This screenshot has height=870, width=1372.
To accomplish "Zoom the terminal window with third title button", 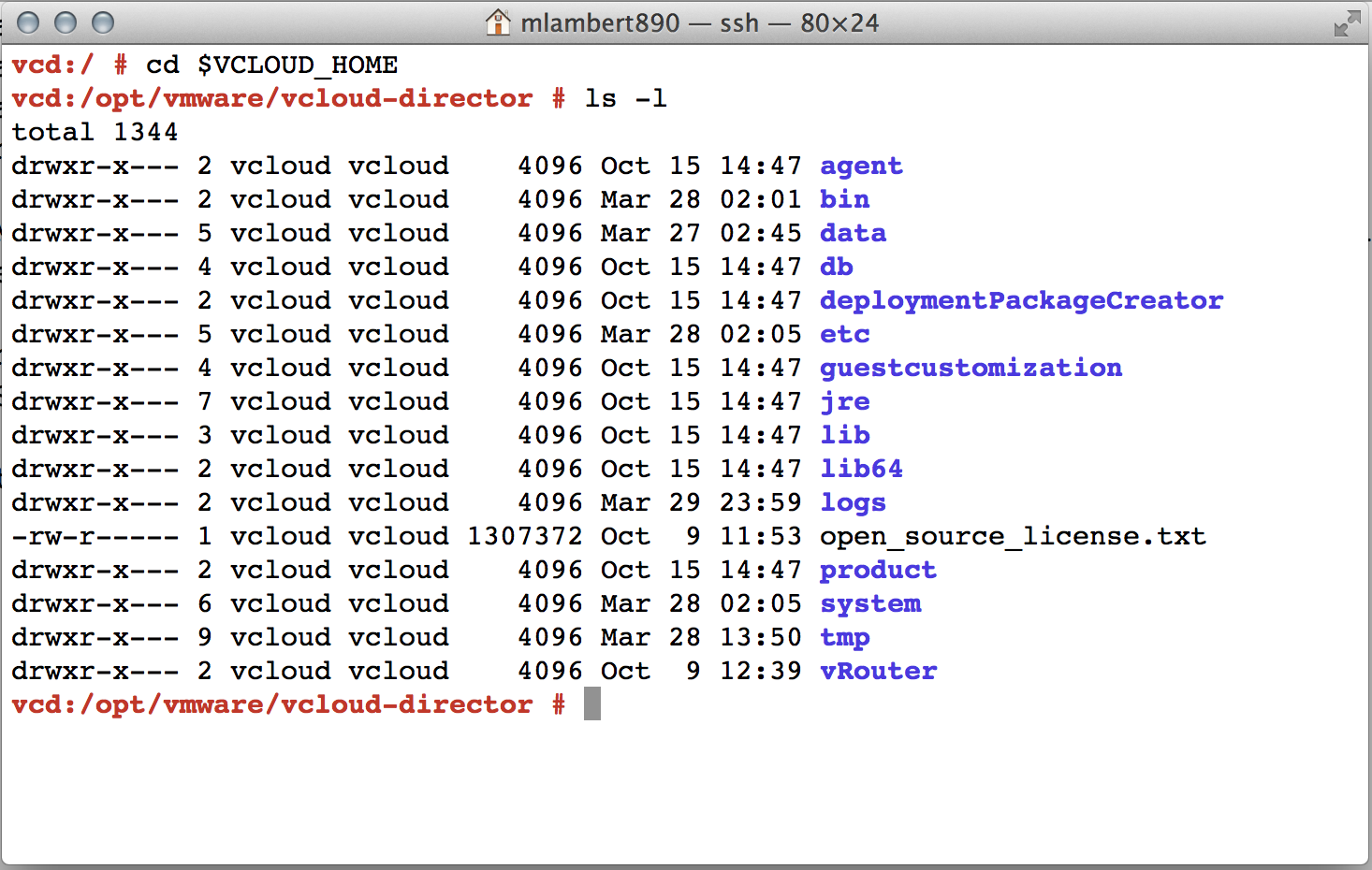I will (103, 22).
